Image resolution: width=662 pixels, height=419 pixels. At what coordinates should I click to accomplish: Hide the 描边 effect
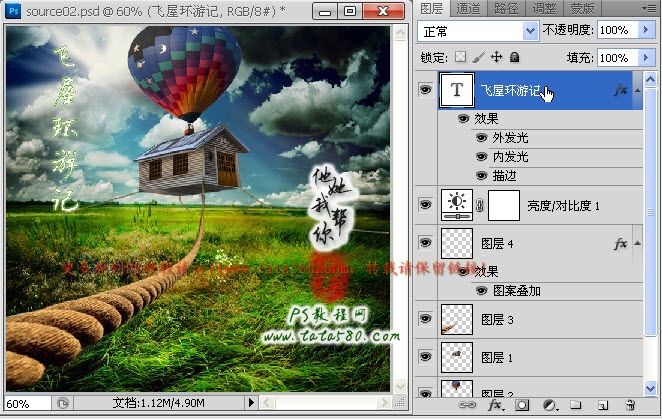tap(481, 176)
